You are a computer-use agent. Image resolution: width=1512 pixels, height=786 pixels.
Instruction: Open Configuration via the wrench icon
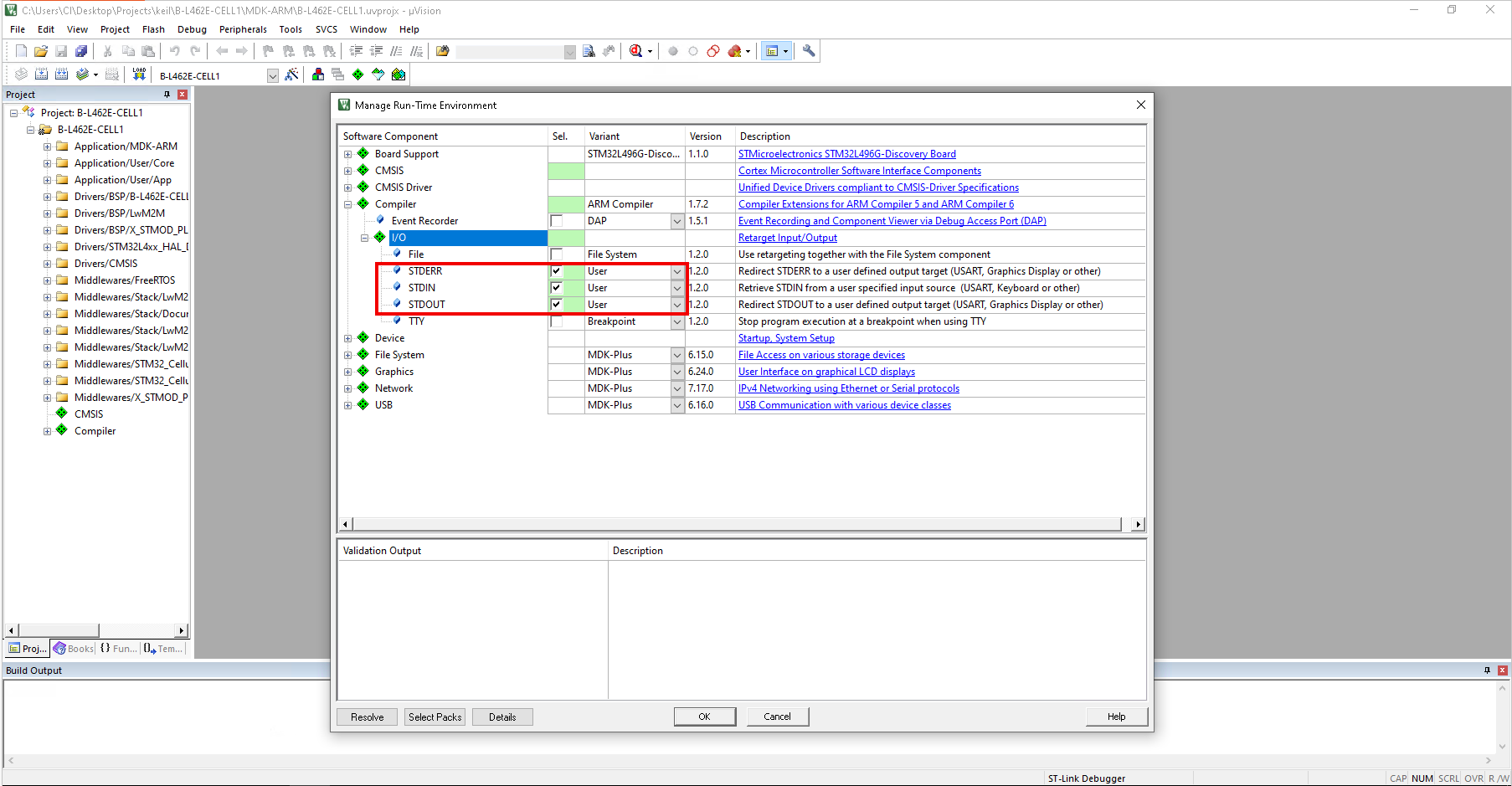click(809, 51)
